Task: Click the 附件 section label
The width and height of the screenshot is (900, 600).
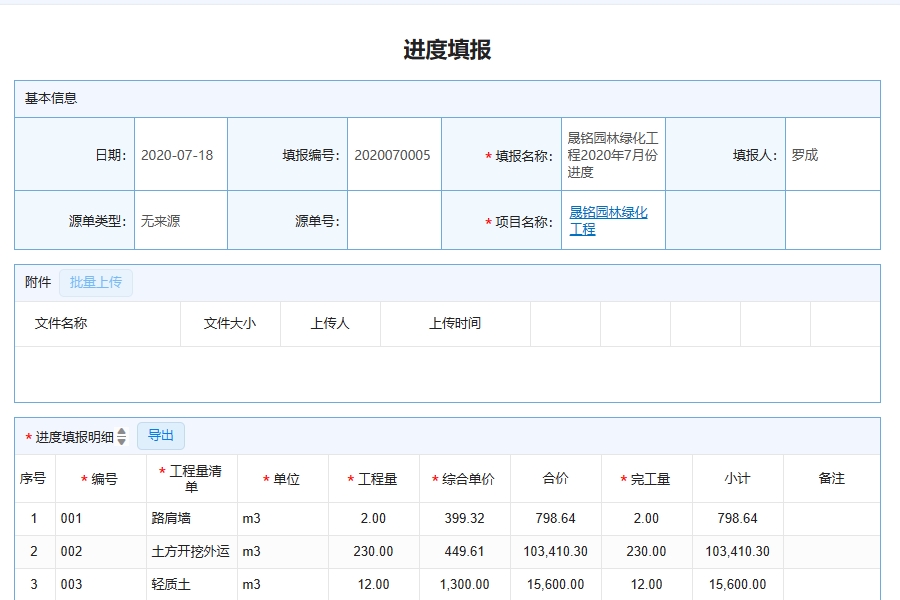Action: pos(38,282)
